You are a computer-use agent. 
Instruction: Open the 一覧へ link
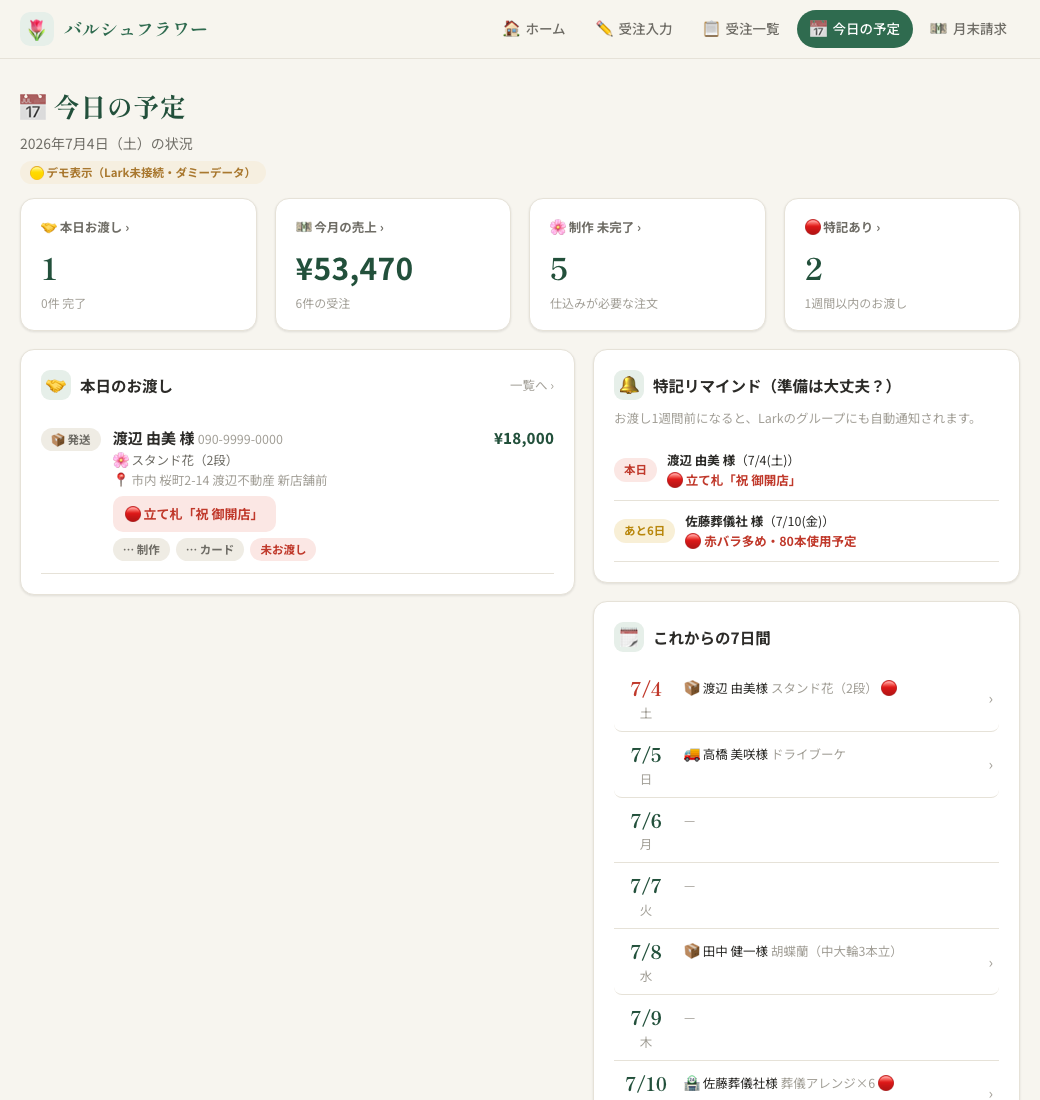pos(532,385)
